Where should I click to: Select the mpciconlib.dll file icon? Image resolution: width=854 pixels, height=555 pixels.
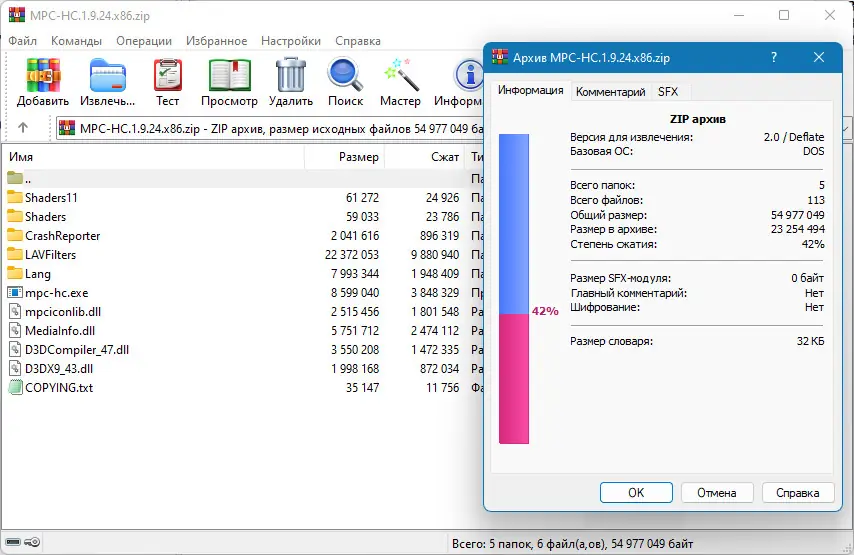click(15, 312)
